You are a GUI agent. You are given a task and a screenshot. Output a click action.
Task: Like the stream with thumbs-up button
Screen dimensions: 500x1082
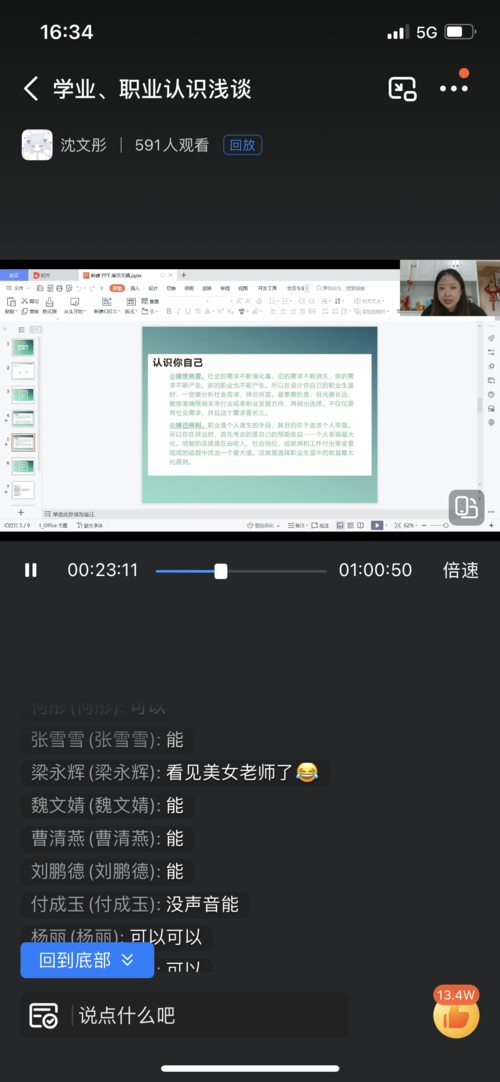click(x=456, y=1018)
